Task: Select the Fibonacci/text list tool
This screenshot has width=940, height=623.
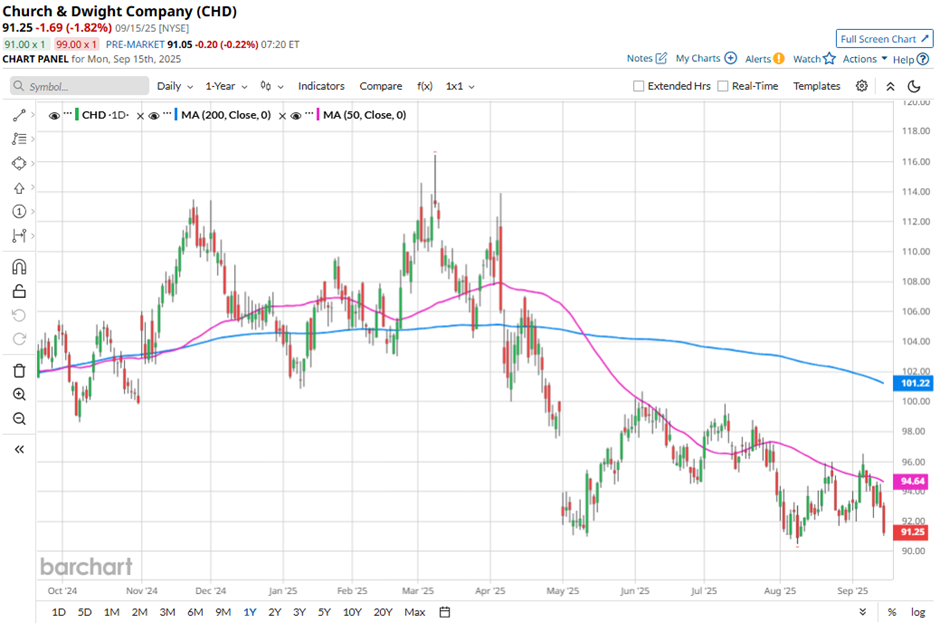Action: tap(19, 139)
